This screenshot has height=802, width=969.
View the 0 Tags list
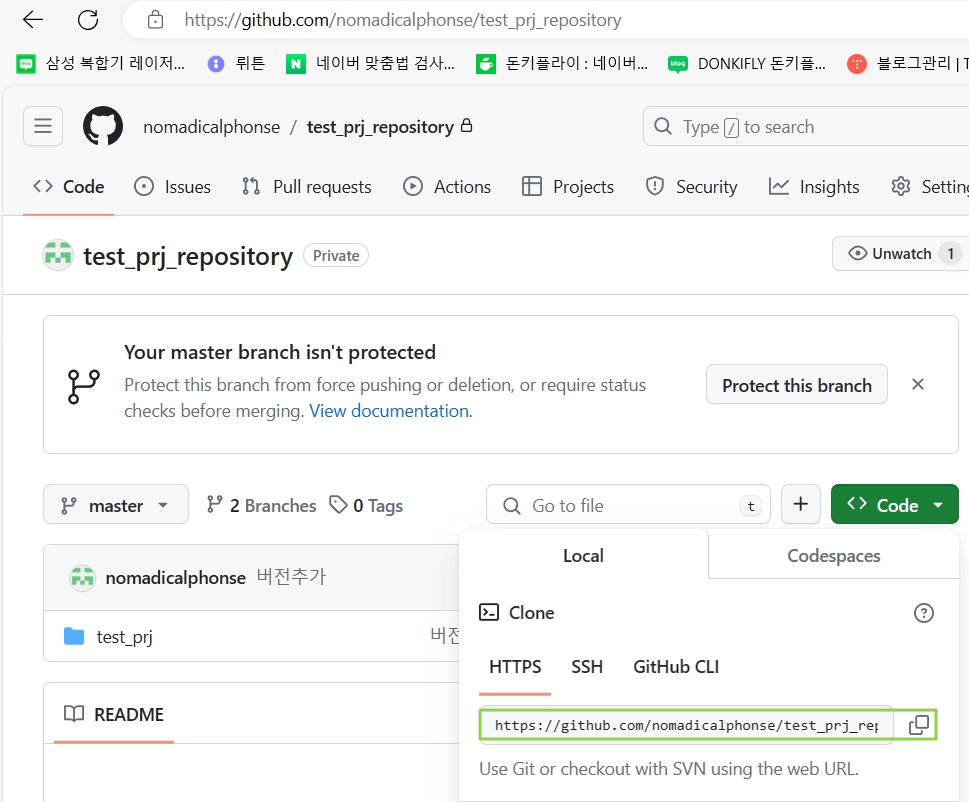pos(366,505)
